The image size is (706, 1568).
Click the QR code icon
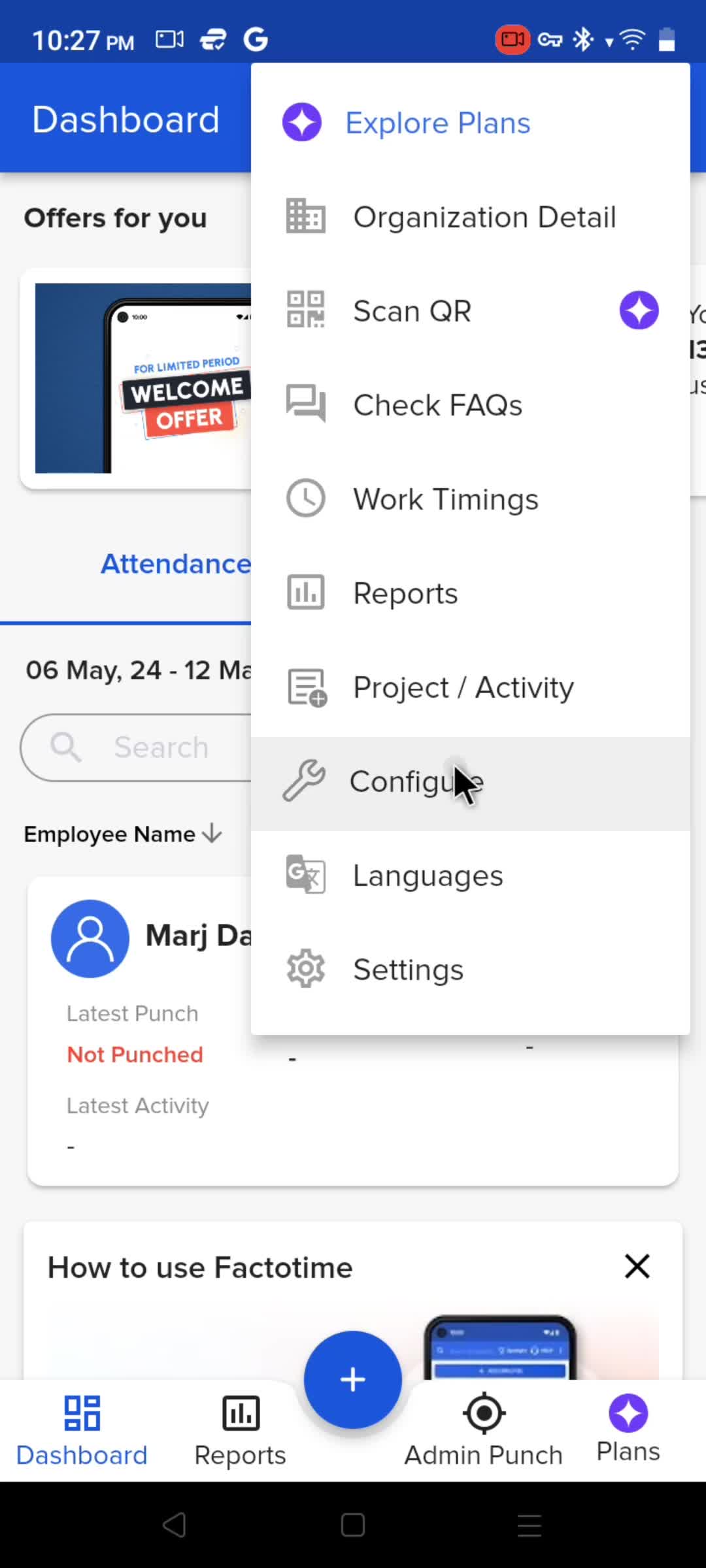[305, 310]
